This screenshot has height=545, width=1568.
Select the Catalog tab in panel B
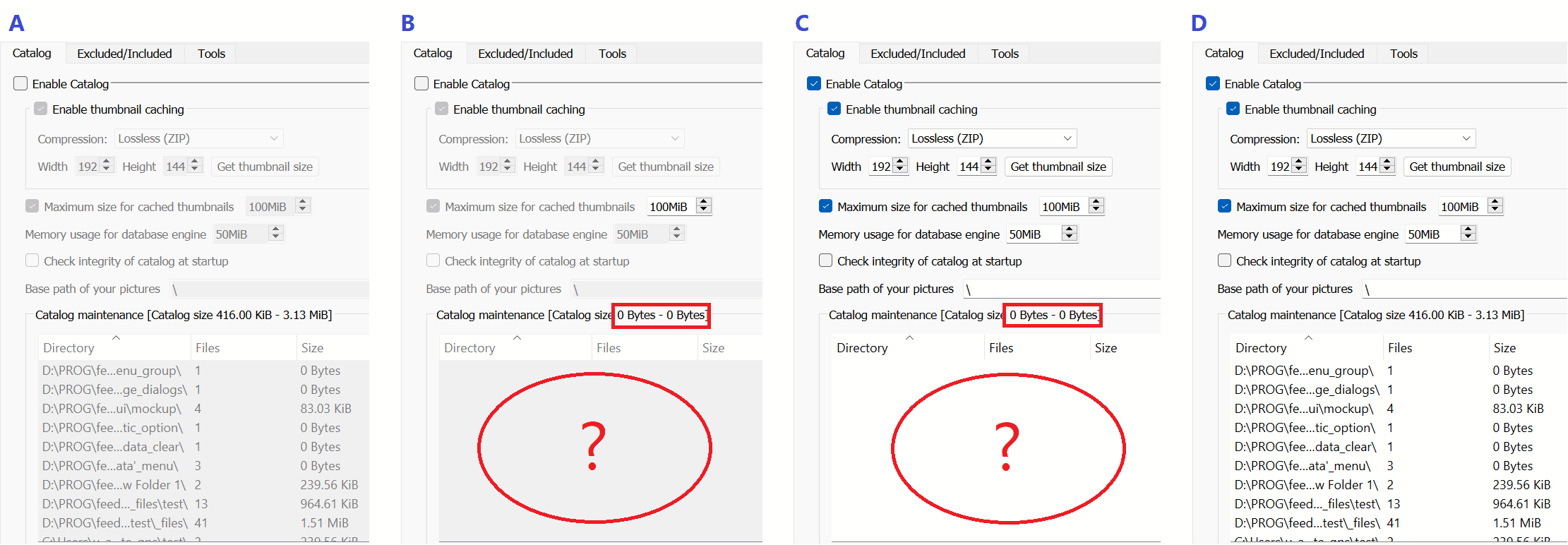(x=432, y=54)
